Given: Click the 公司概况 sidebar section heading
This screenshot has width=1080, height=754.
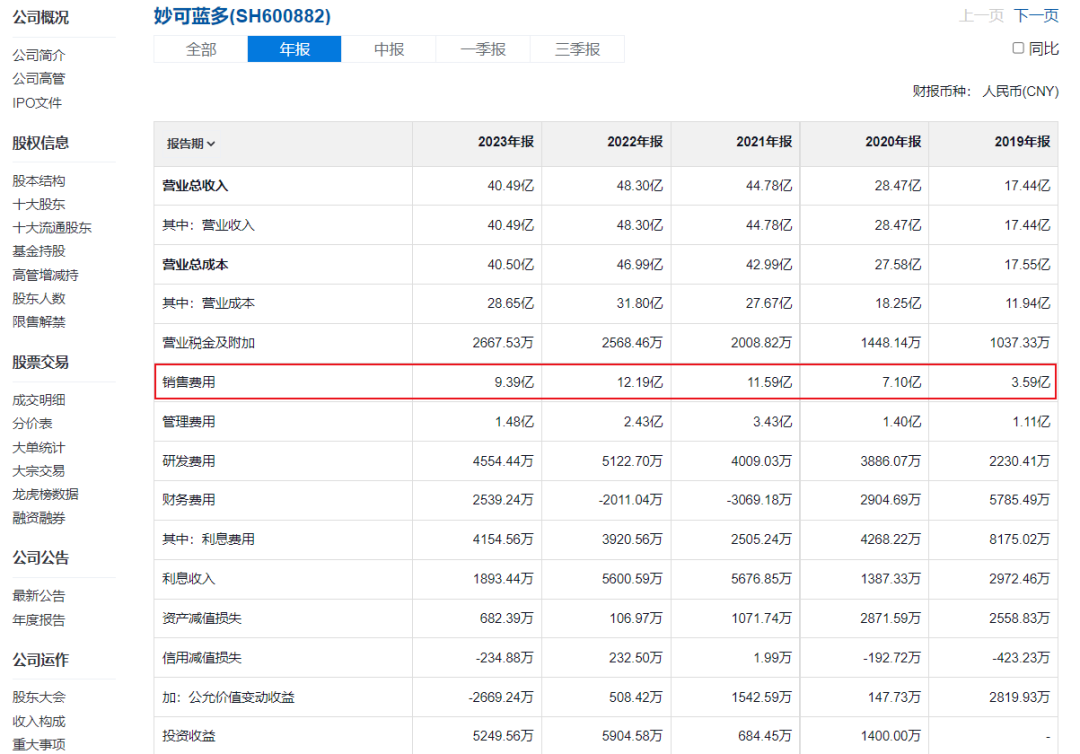Looking at the screenshot, I should [41, 17].
